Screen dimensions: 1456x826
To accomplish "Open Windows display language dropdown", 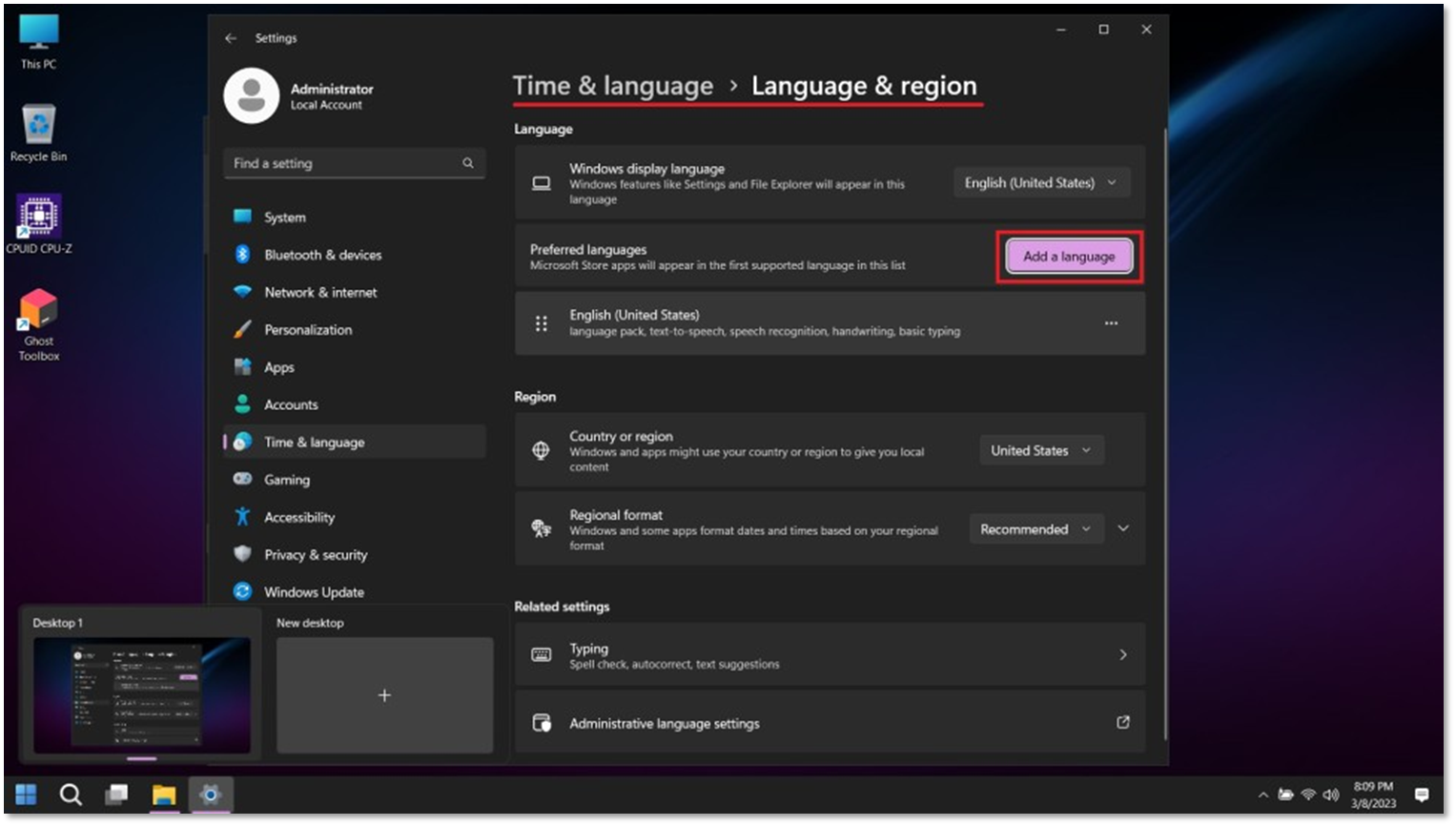I will (1041, 183).
